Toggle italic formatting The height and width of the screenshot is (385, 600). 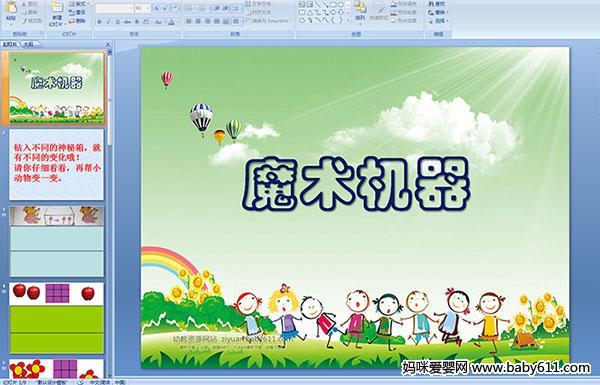pyautogui.click(x=108, y=22)
